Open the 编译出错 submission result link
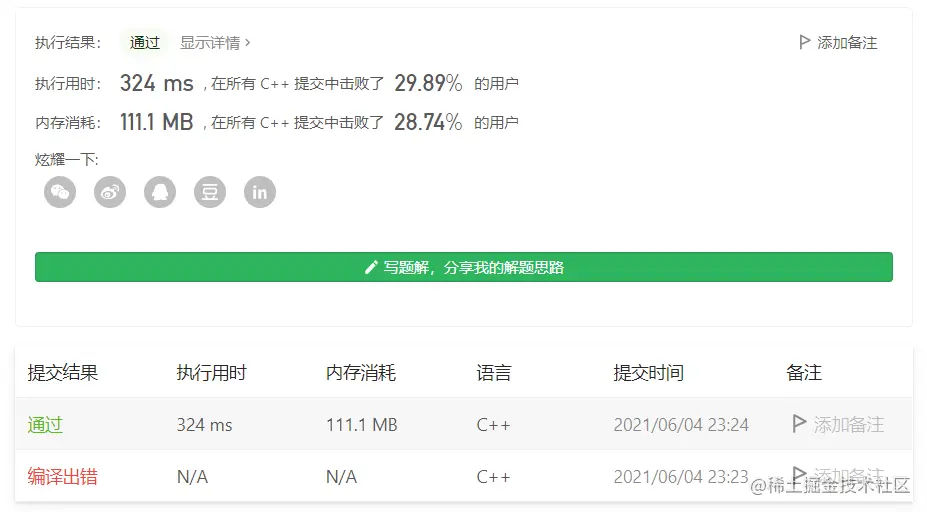This screenshot has width=927, height=512. [x=62, y=477]
